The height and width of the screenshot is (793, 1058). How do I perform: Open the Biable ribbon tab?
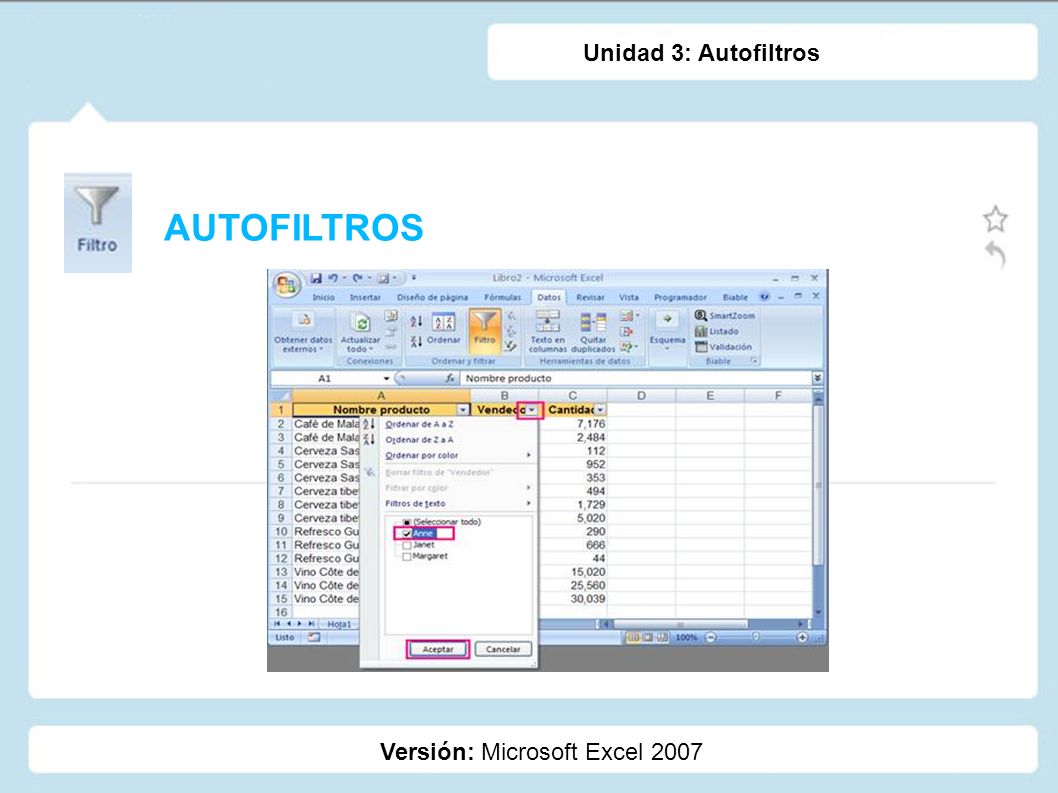click(735, 297)
